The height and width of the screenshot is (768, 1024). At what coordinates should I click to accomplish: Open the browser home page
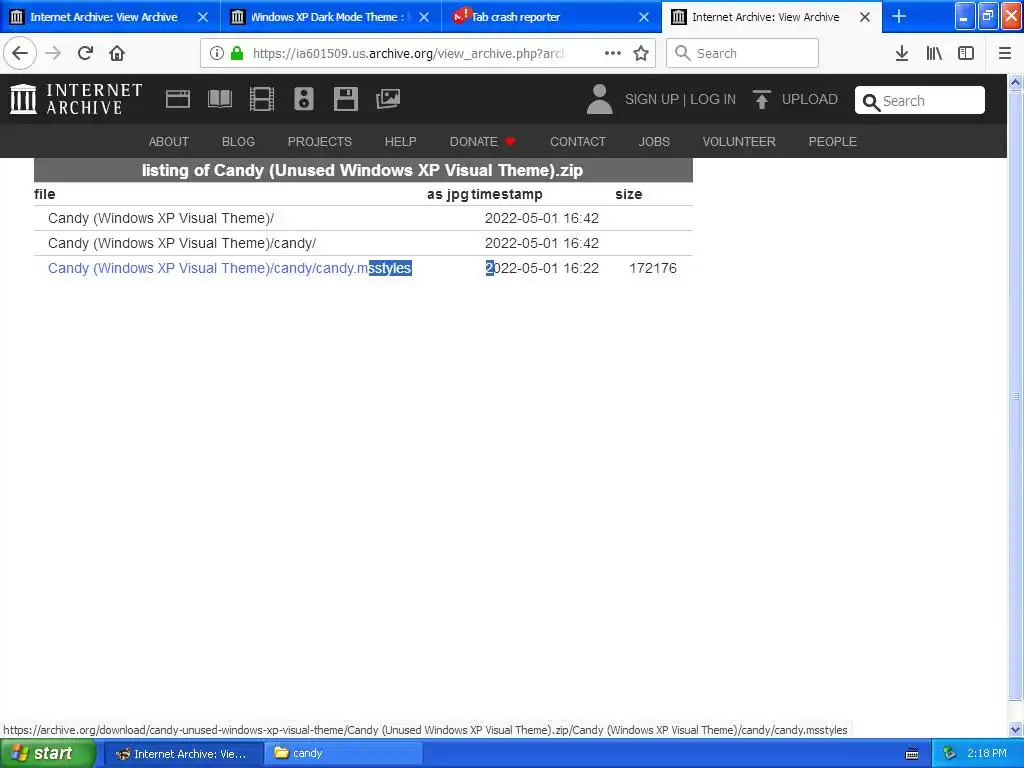click(x=117, y=53)
